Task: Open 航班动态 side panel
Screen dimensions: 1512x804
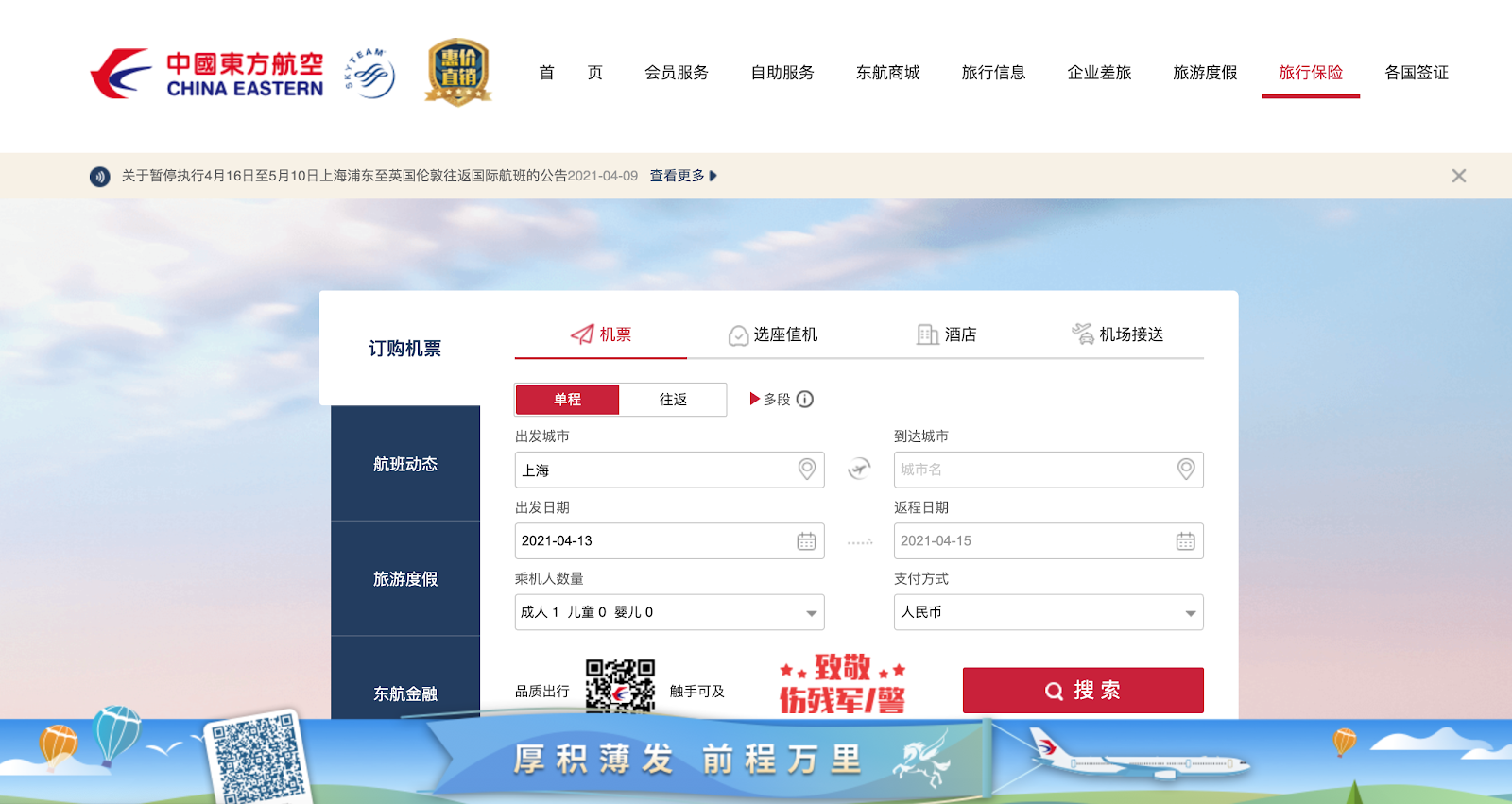Action: click(405, 464)
